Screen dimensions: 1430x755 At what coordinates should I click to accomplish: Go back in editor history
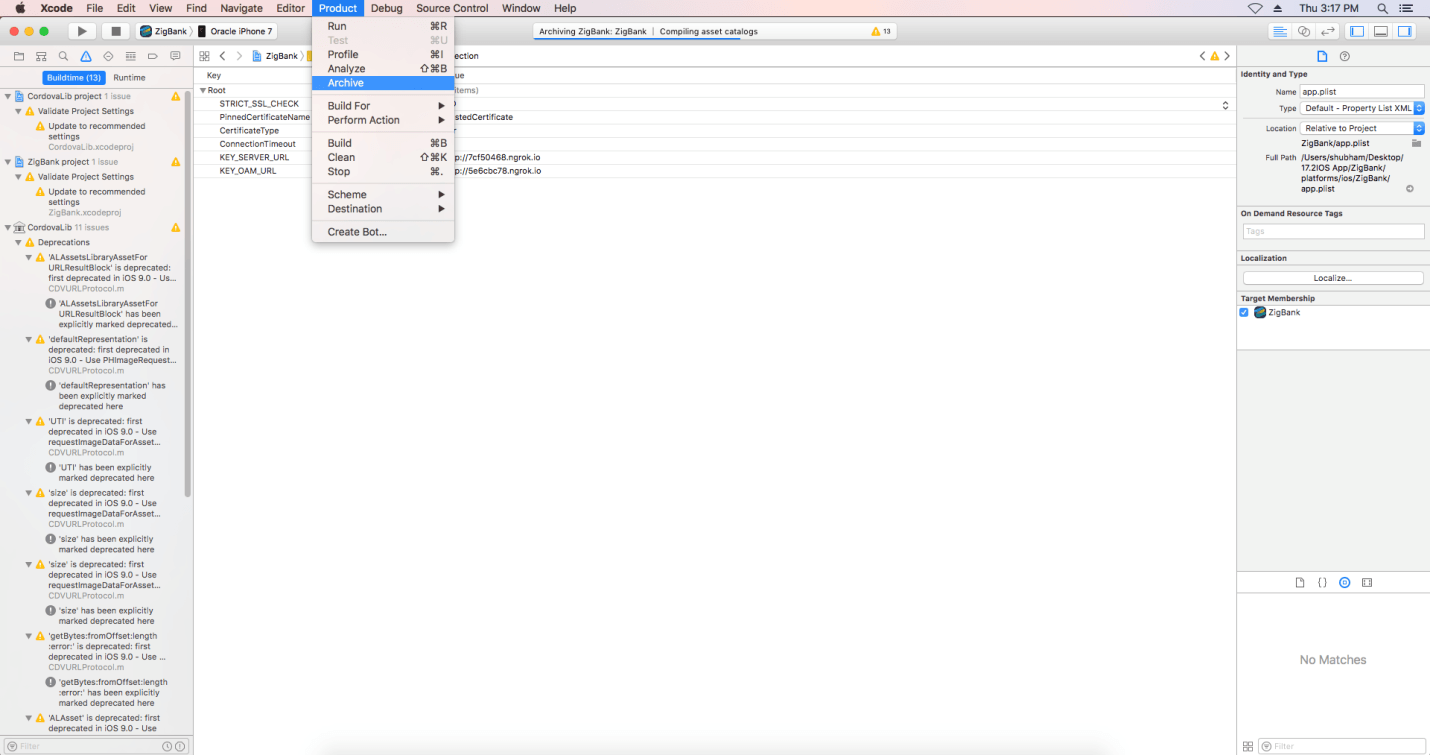[x=222, y=56]
